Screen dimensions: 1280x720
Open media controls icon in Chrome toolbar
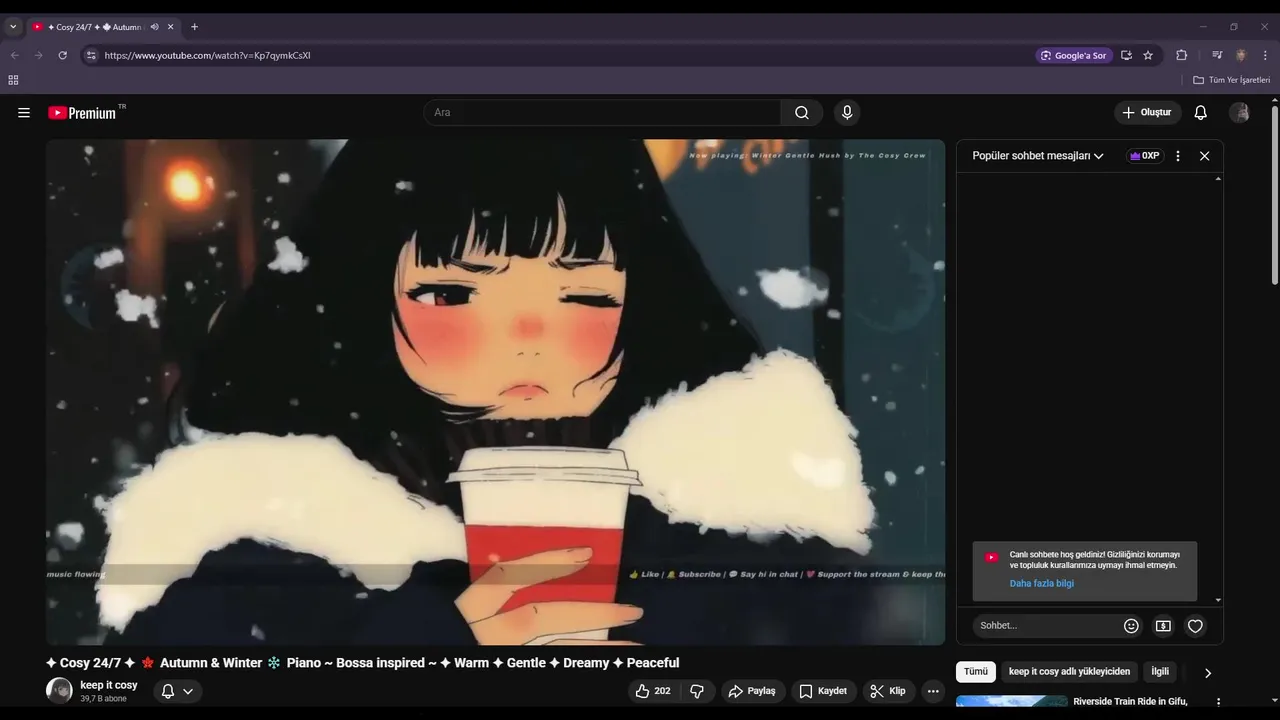pyautogui.click(x=1217, y=55)
